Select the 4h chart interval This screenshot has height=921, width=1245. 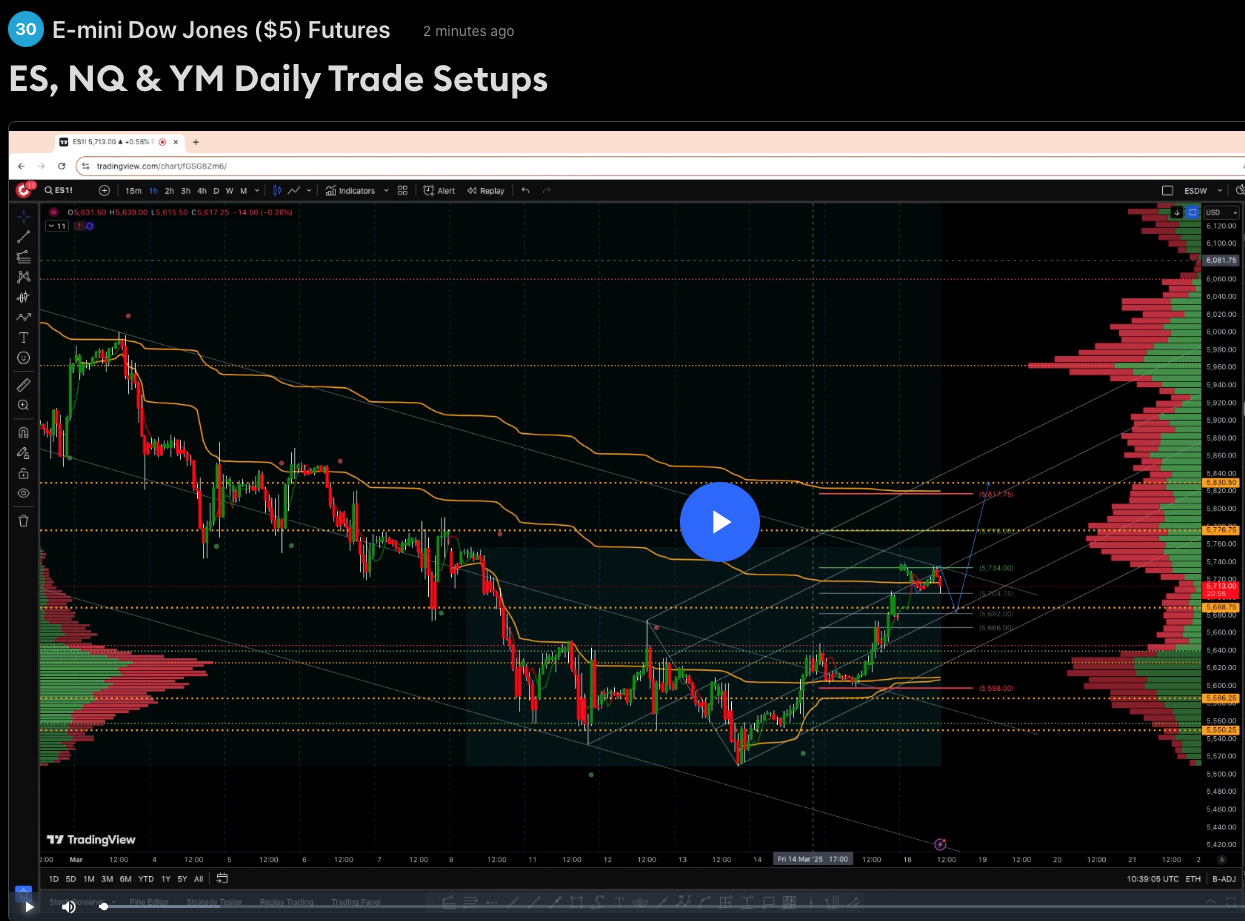click(201, 190)
